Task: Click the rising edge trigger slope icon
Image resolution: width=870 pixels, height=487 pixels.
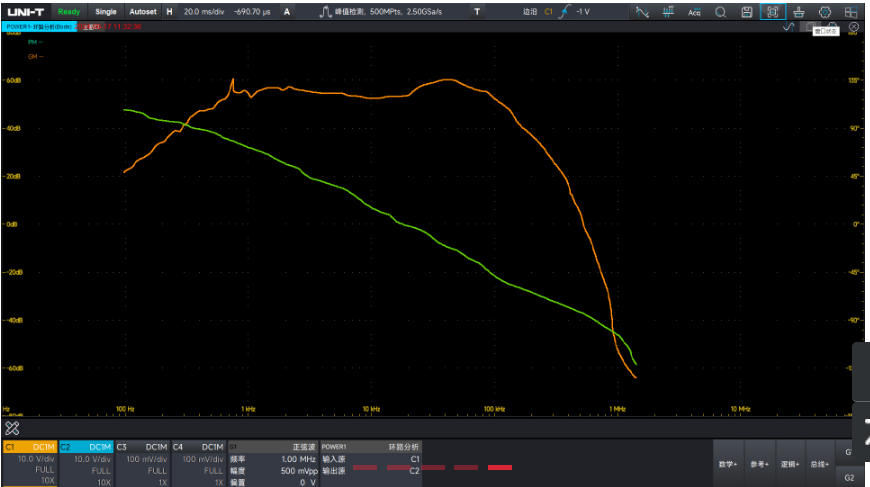Action: coord(564,12)
